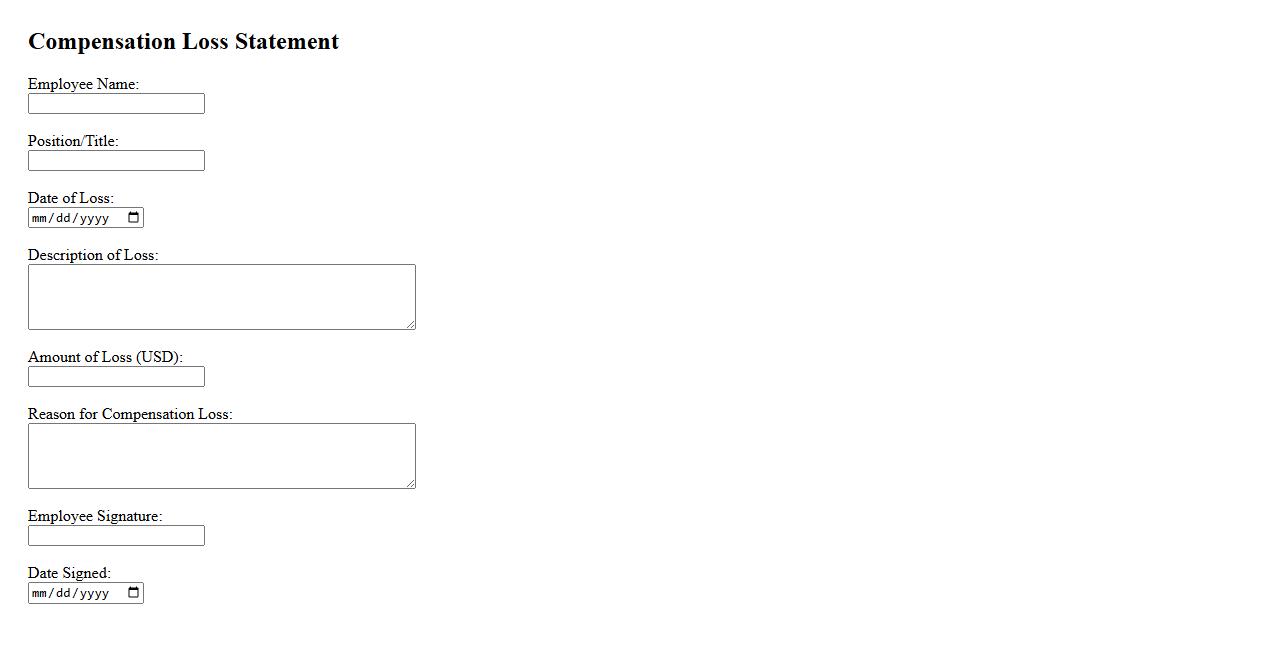Click the Employee Name label
Image resolution: width=1278 pixels, height=650 pixels.
click(x=83, y=85)
